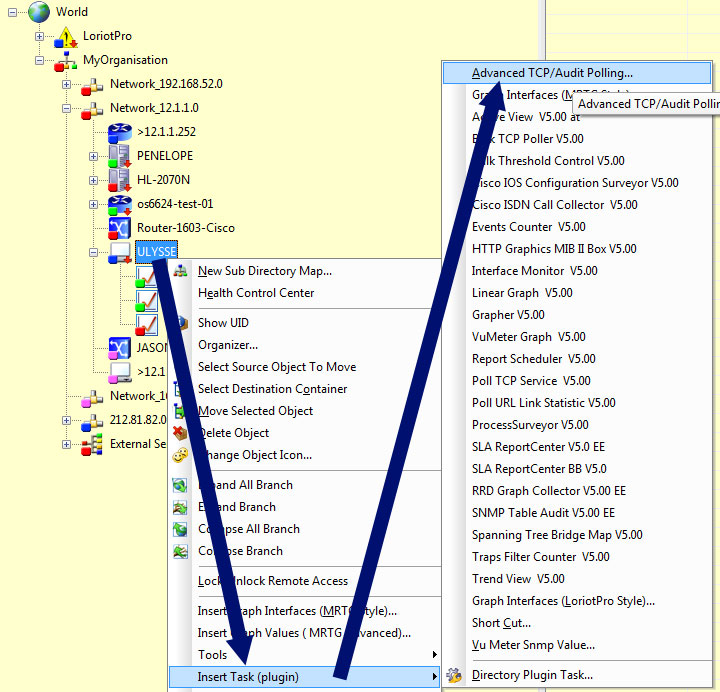
Task: Click the PENELOPE server icon
Action: point(120,157)
